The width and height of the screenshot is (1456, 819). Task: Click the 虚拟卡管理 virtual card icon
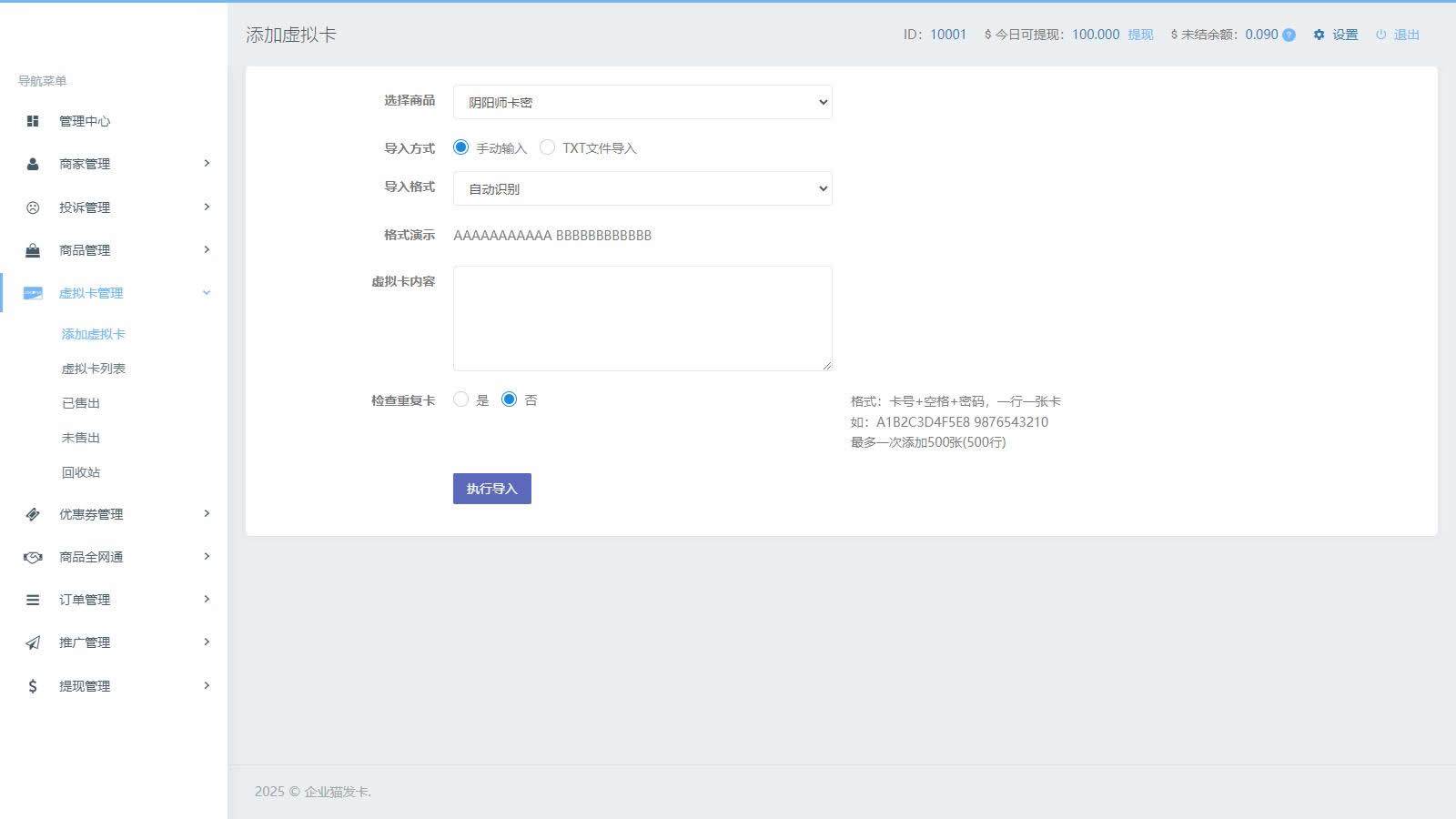(x=33, y=293)
